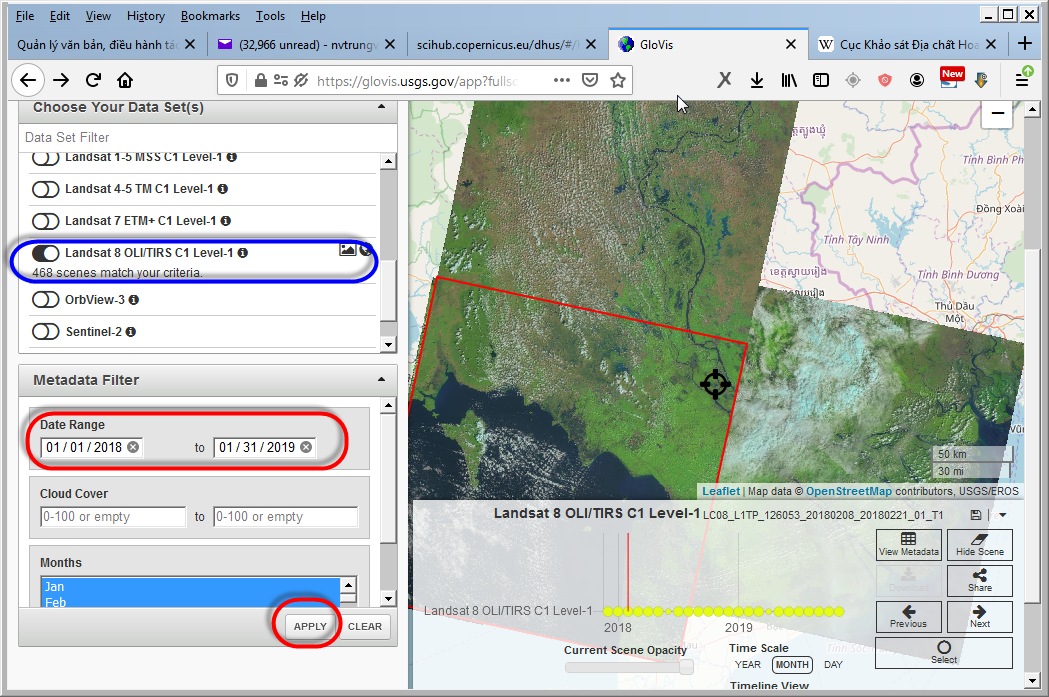The height and width of the screenshot is (697, 1049).
Task: Click the Cloud Cover minimum field
Action: click(x=112, y=516)
